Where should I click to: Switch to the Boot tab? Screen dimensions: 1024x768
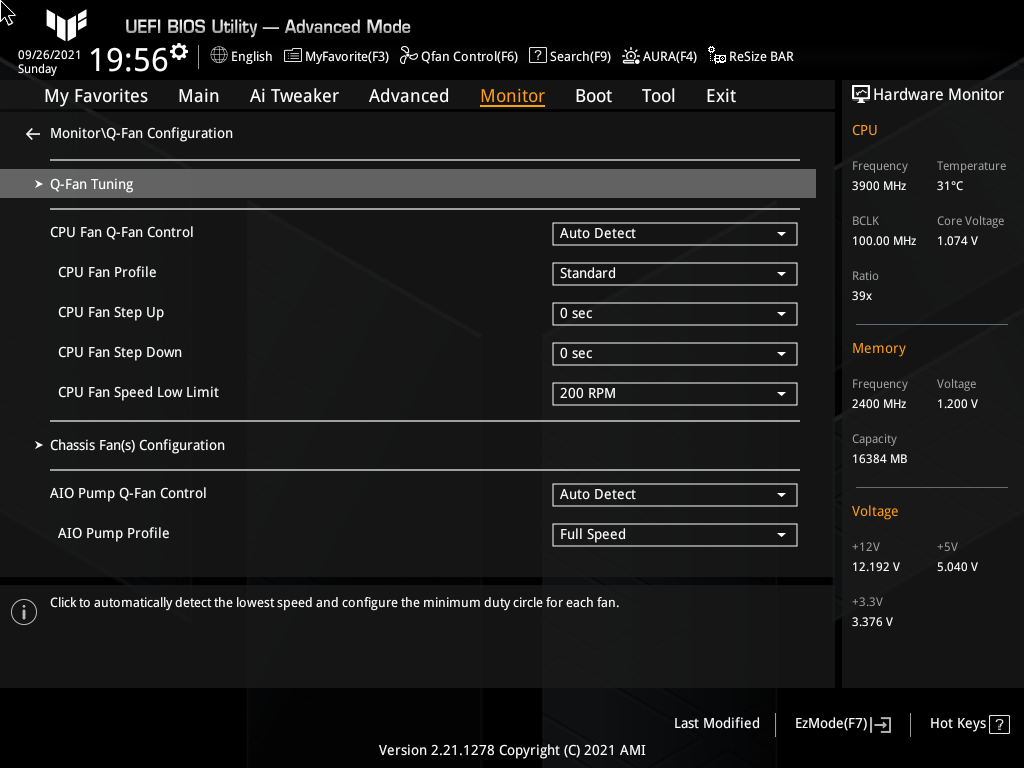tap(593, 95)
